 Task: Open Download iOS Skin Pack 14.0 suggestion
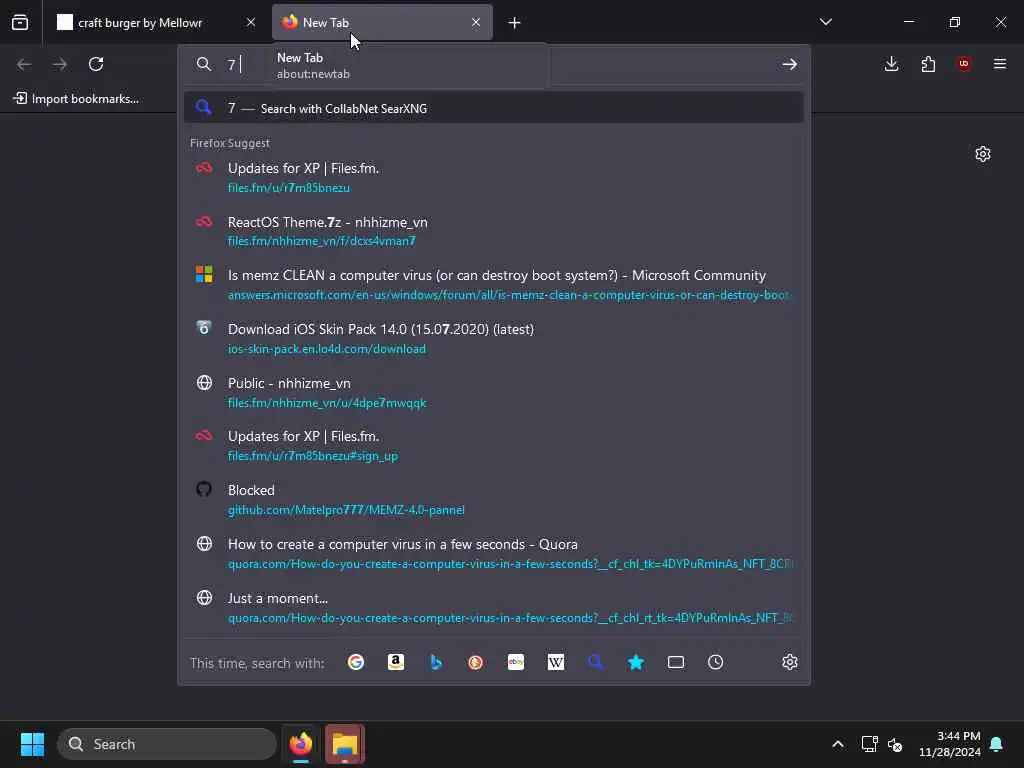[x=494, y=338]
